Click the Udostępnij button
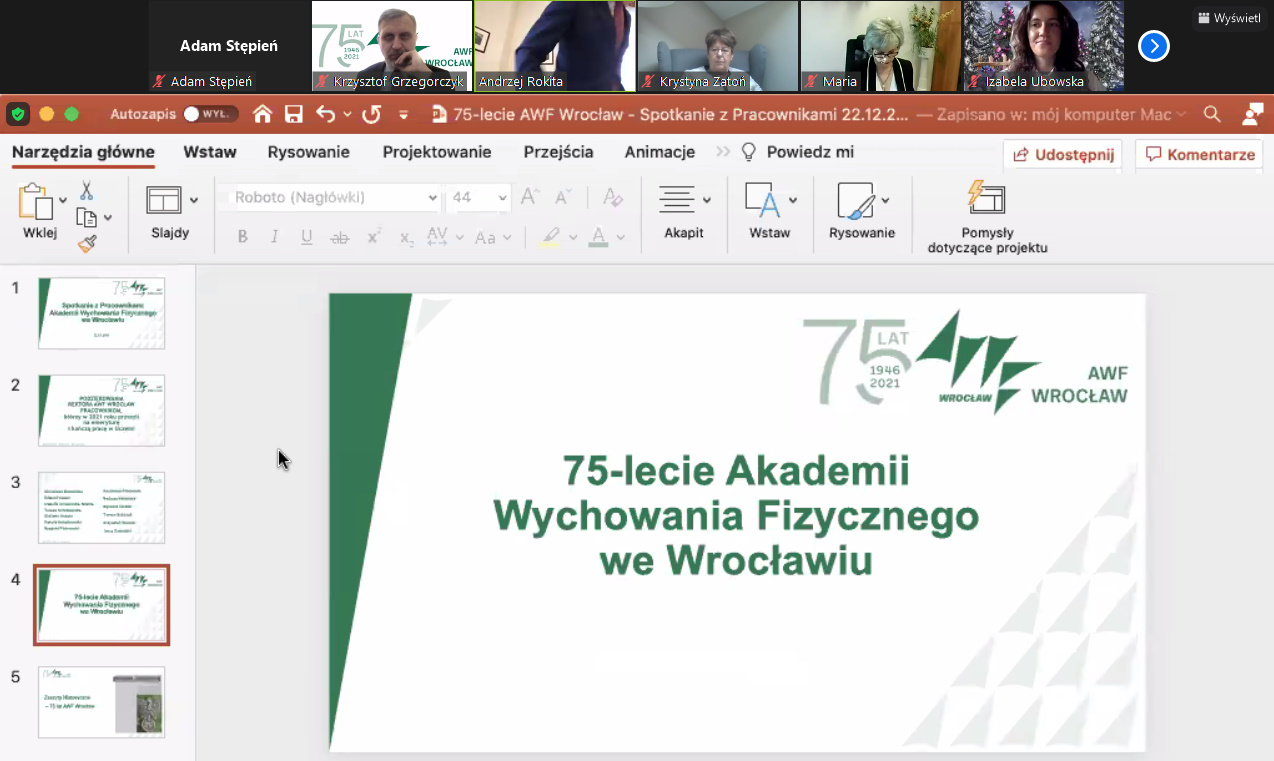The image size is (1274, 761). tap(1062, 155)
